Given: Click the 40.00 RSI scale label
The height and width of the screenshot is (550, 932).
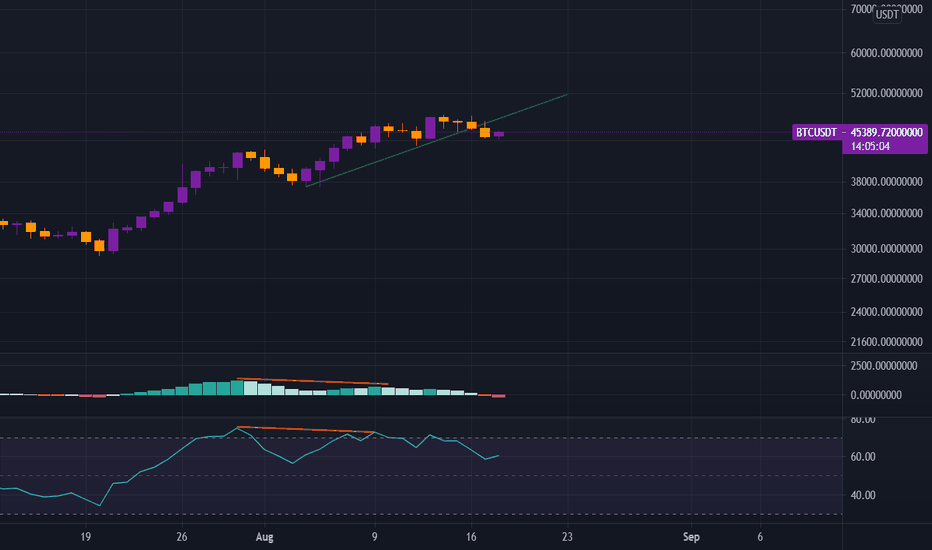Looking at the screenshot, I should pos(863,495).
